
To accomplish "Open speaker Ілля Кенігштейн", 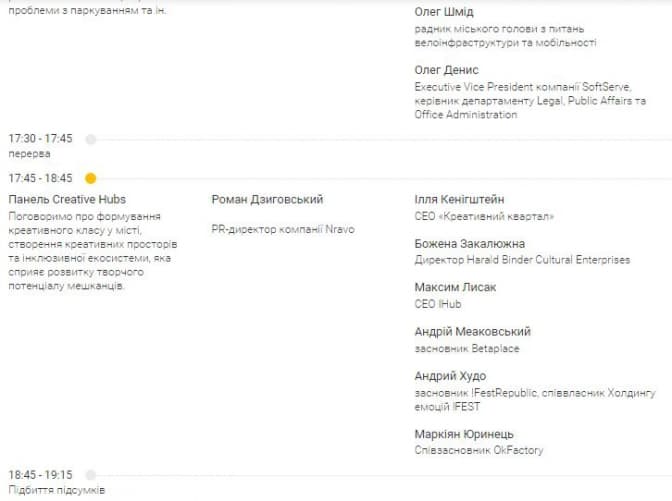I will 459,200.
